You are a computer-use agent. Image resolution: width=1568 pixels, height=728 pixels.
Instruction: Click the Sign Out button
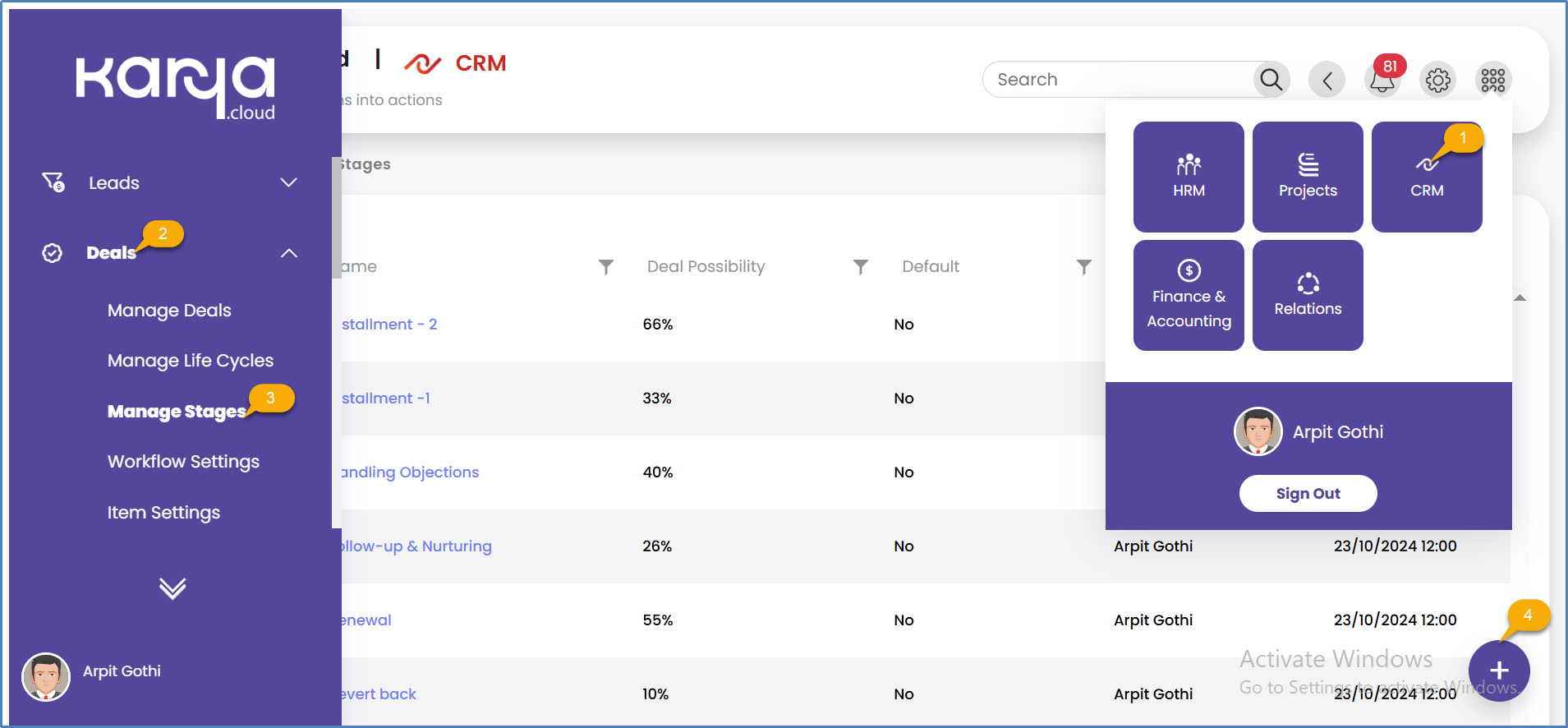1308,493
